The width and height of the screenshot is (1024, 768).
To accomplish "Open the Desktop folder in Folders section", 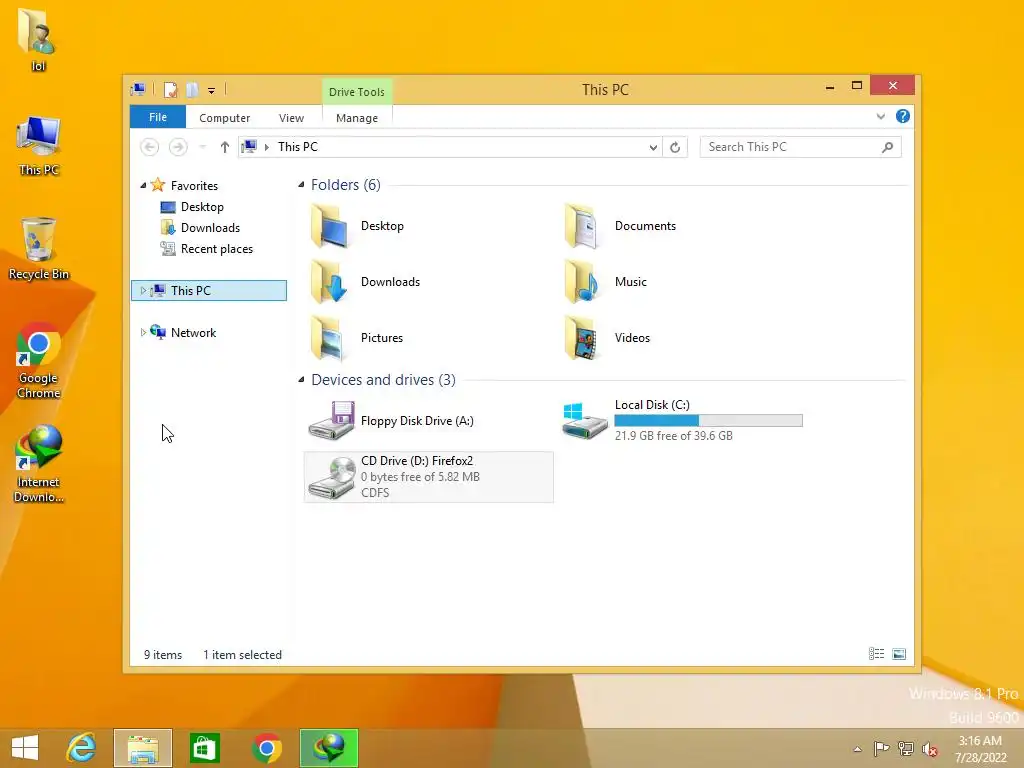I will pos(357,226).
